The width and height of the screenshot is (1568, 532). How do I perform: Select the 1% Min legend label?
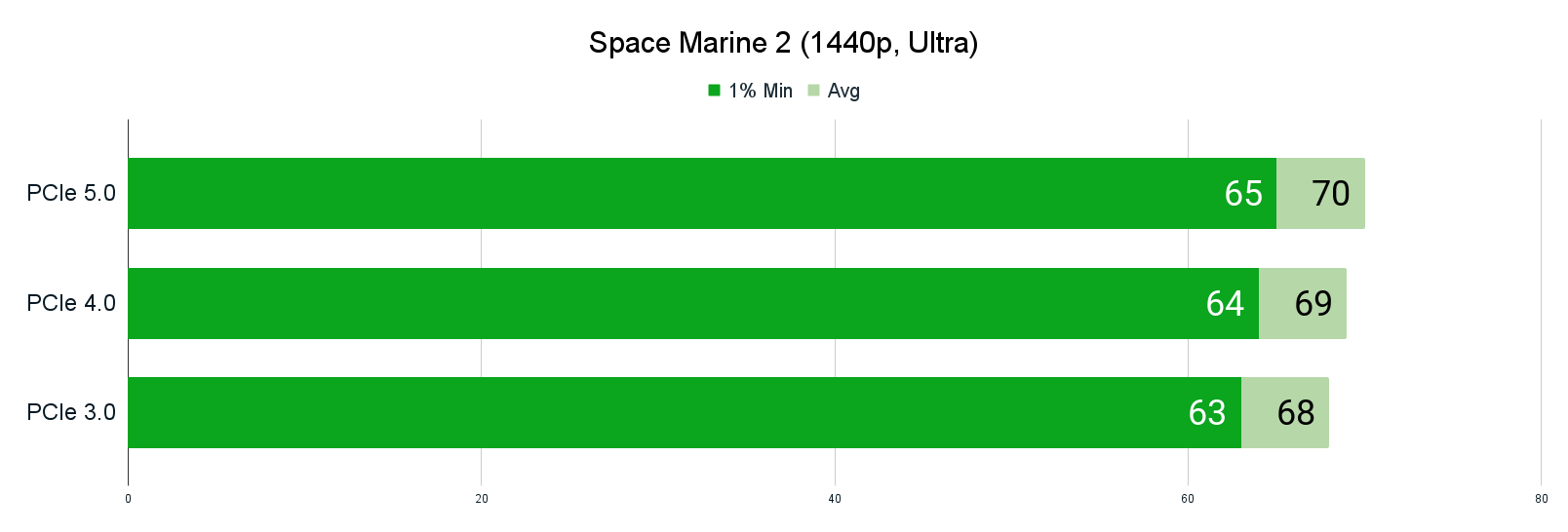tap(761, 91)
